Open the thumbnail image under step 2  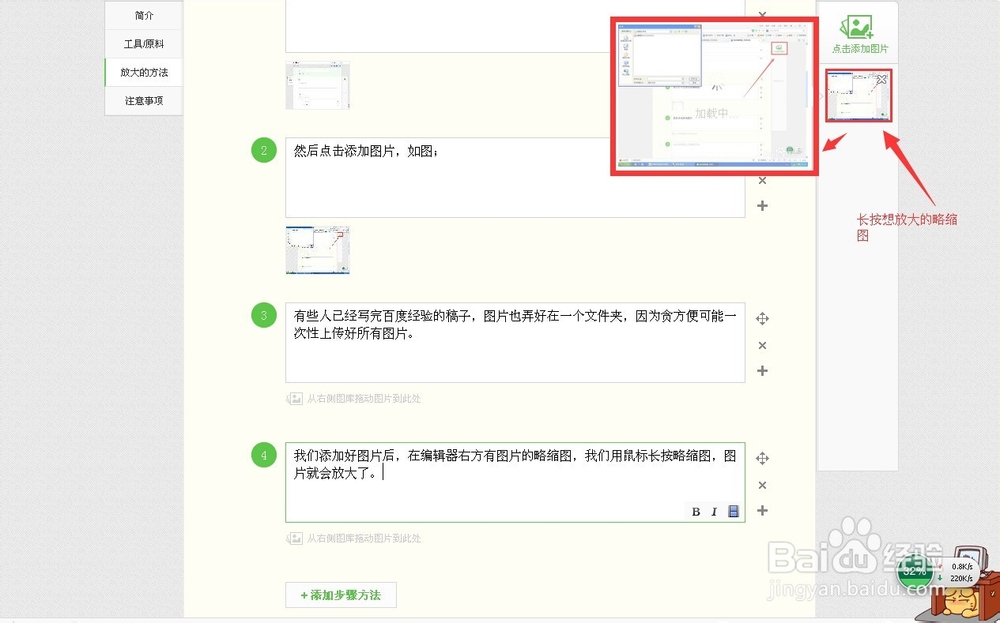318,250
